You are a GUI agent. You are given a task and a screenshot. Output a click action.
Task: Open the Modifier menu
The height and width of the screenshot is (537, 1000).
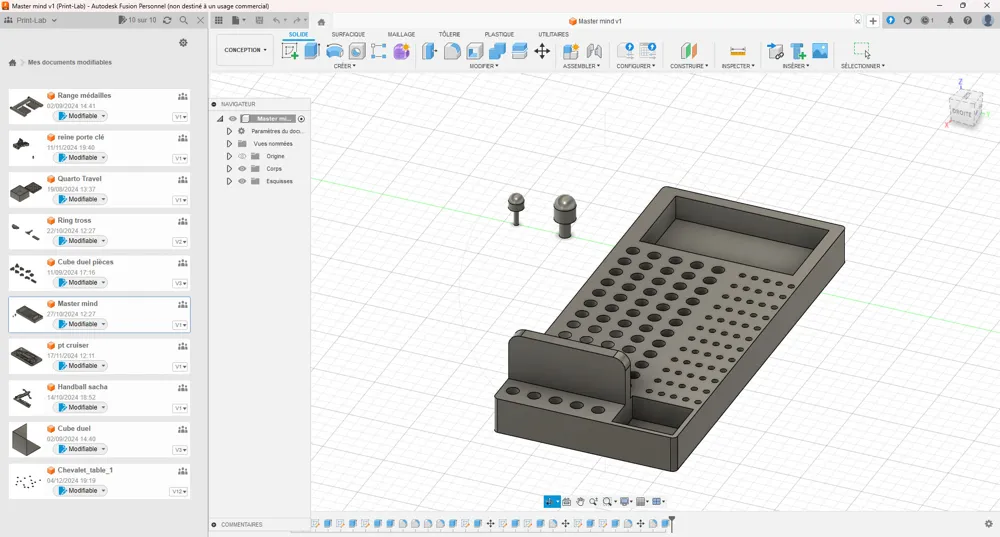[483, 66]
